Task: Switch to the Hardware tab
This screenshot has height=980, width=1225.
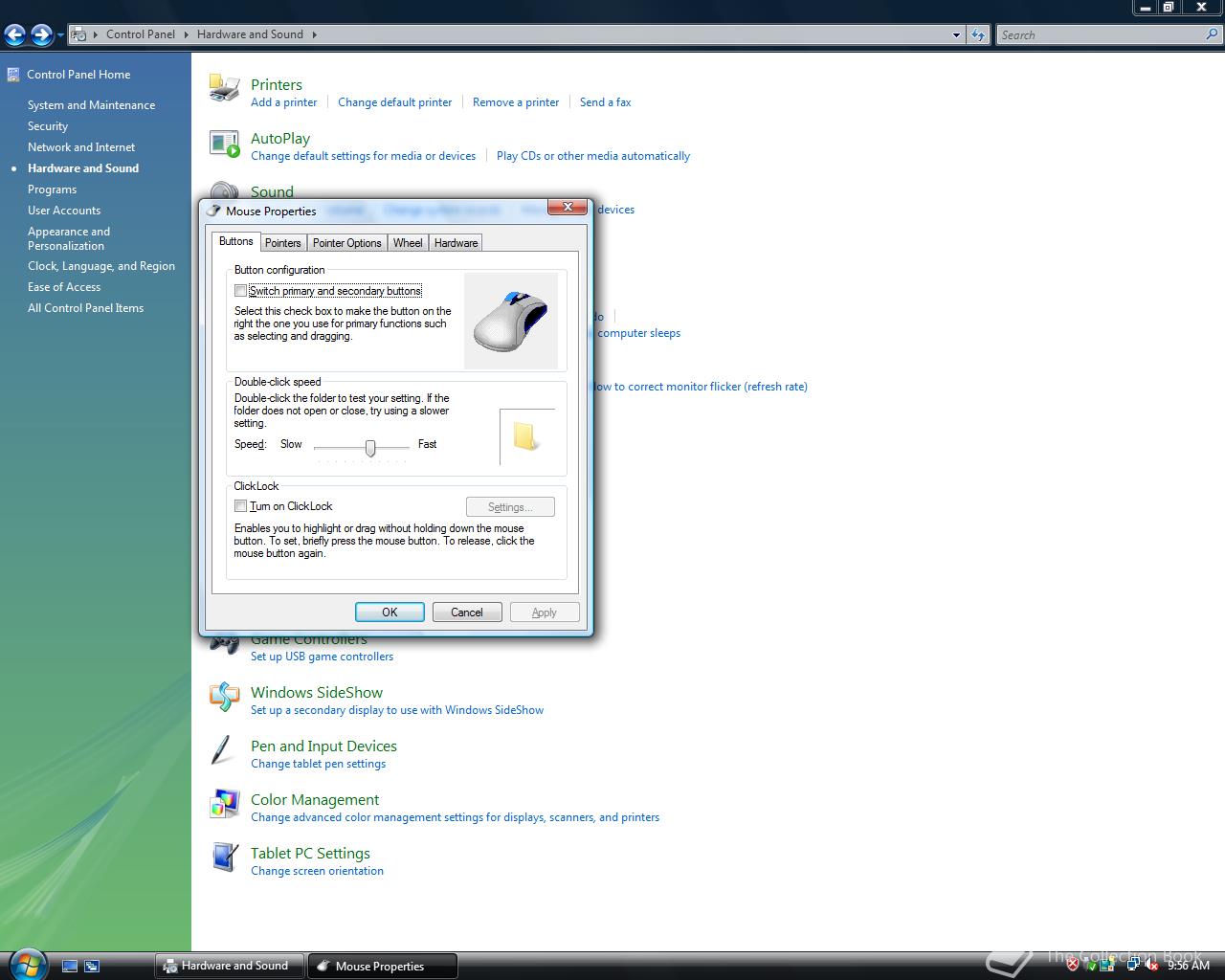Action: [456, 243]
